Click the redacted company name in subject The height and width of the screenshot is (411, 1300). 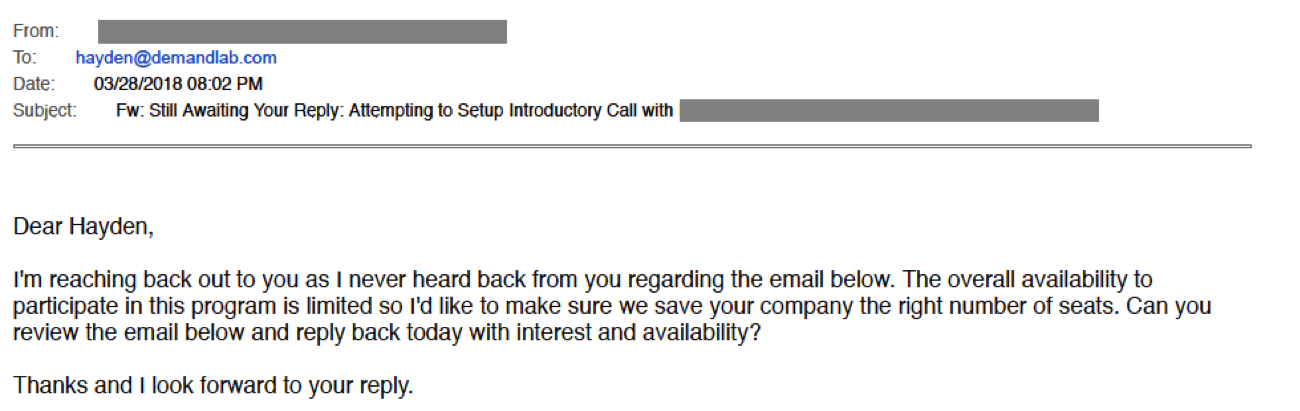tap(889, 110)
